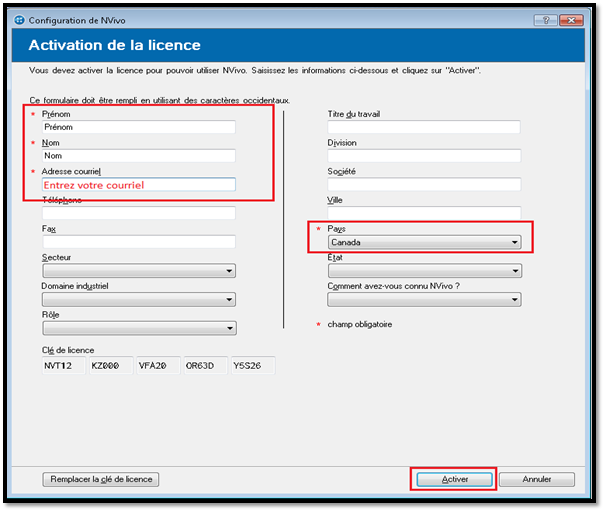This screenshot has width=605, height=512.
Task: Expand the État dropdown
Action: [x=424, y=270]
